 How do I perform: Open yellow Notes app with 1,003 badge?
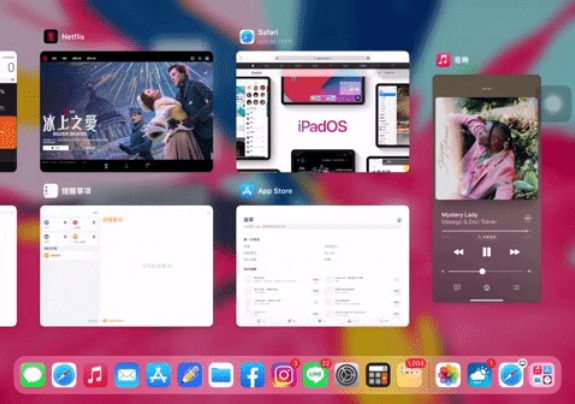tap(409, 375)
